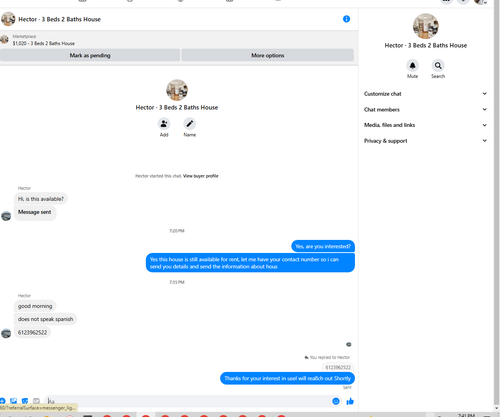Search in conversation with the magnifier icon
The height and width of the screenshot is (417, 500).
(x=438, y=66)
